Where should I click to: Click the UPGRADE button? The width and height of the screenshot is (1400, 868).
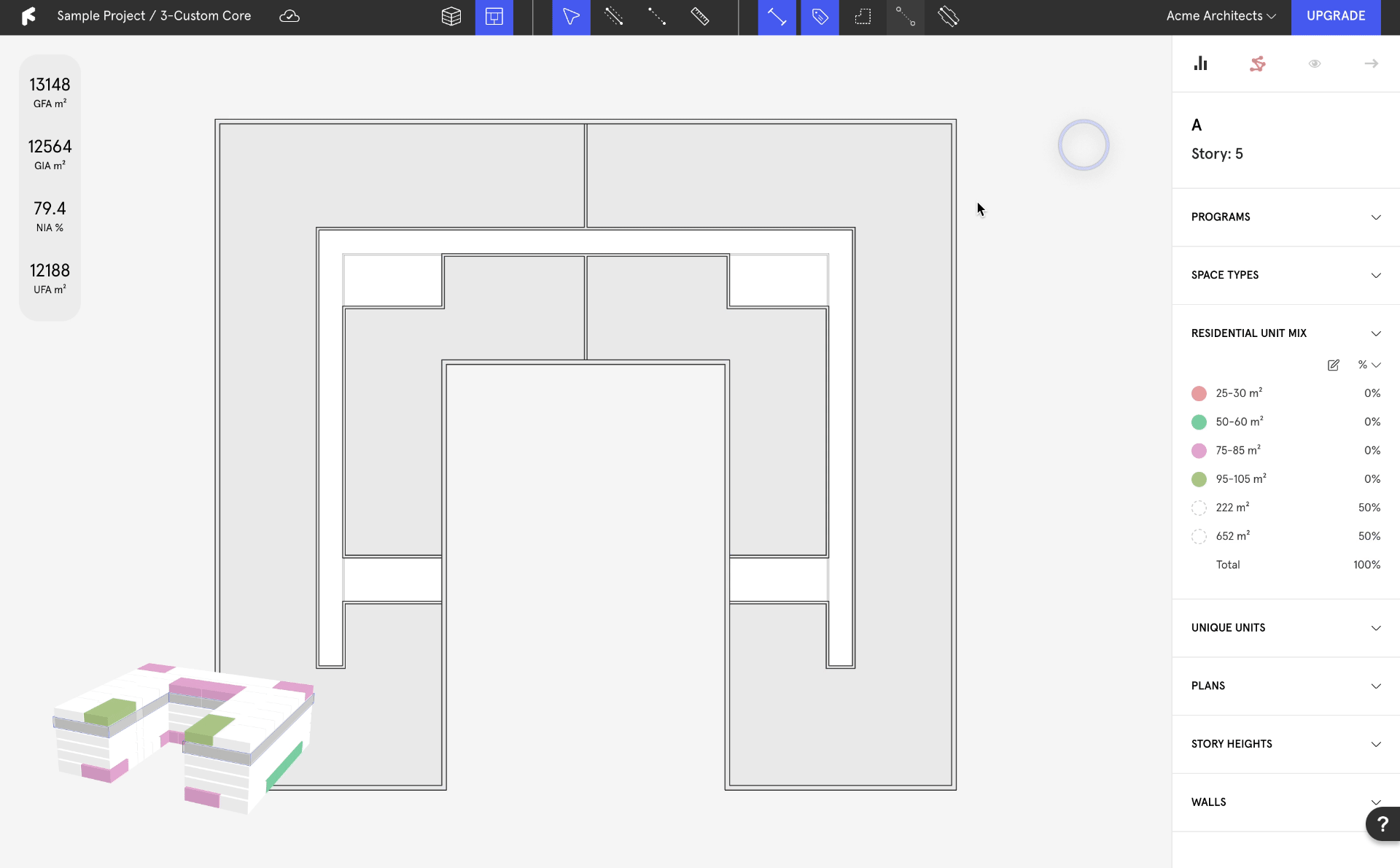[1335, 16]
